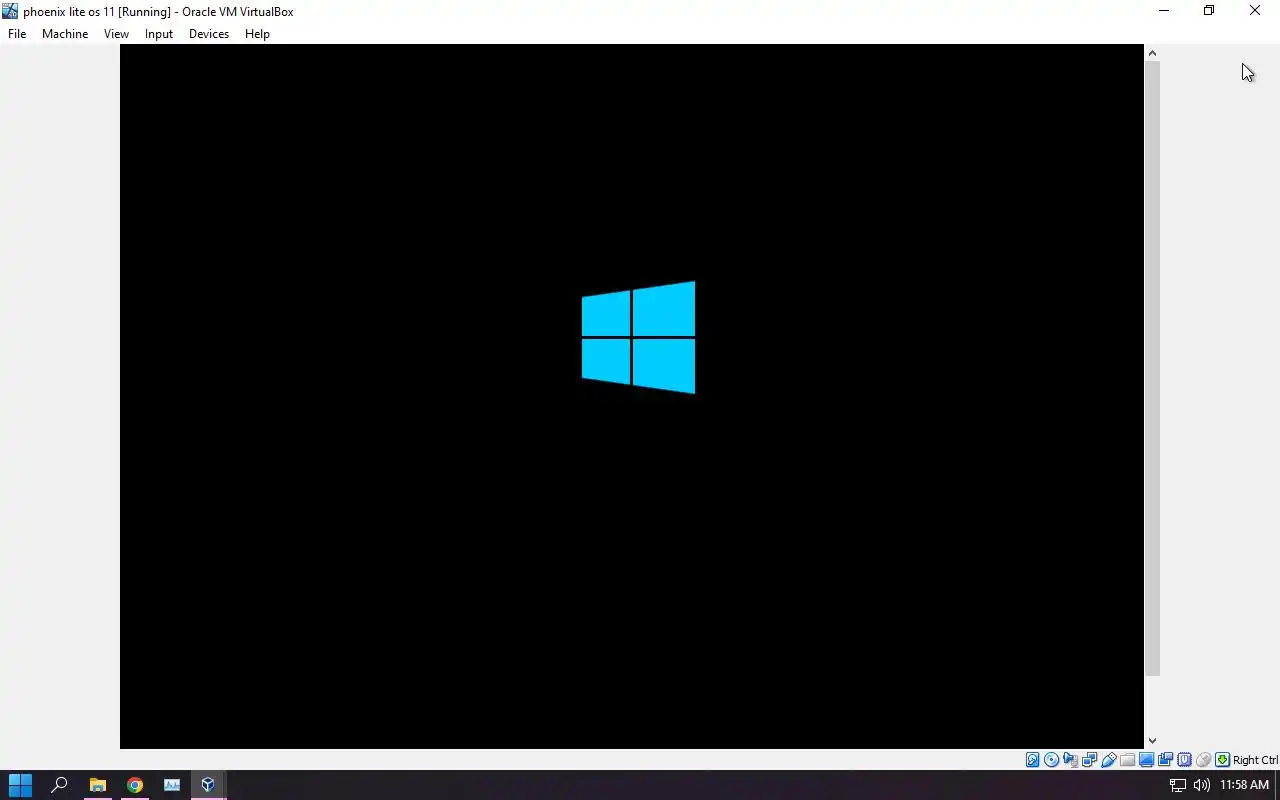
Task: Click the vertical scrollbar thumb
Action: tap(1152, 369)
